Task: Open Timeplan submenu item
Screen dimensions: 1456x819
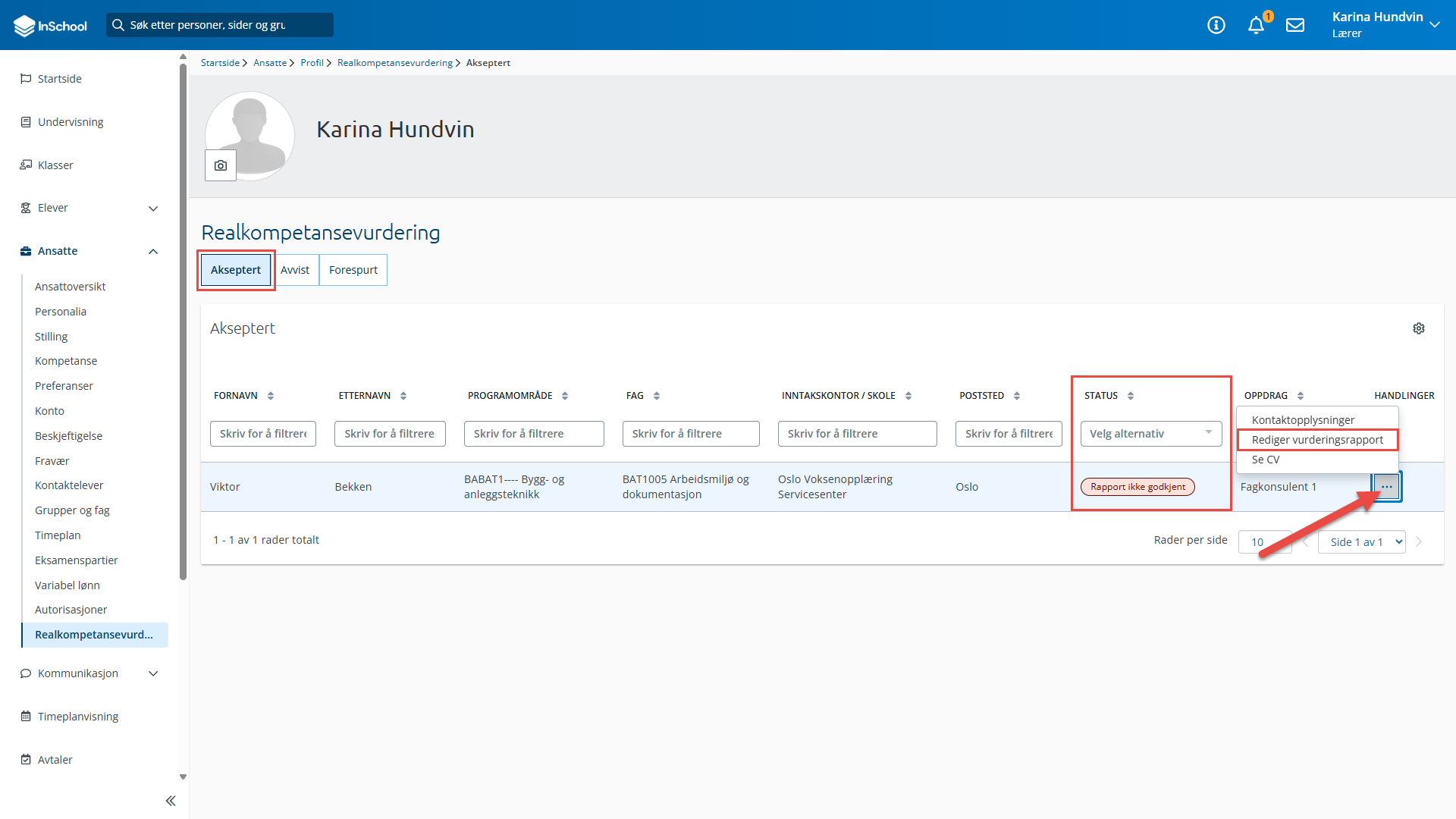Action: click(x=58, y=535)
